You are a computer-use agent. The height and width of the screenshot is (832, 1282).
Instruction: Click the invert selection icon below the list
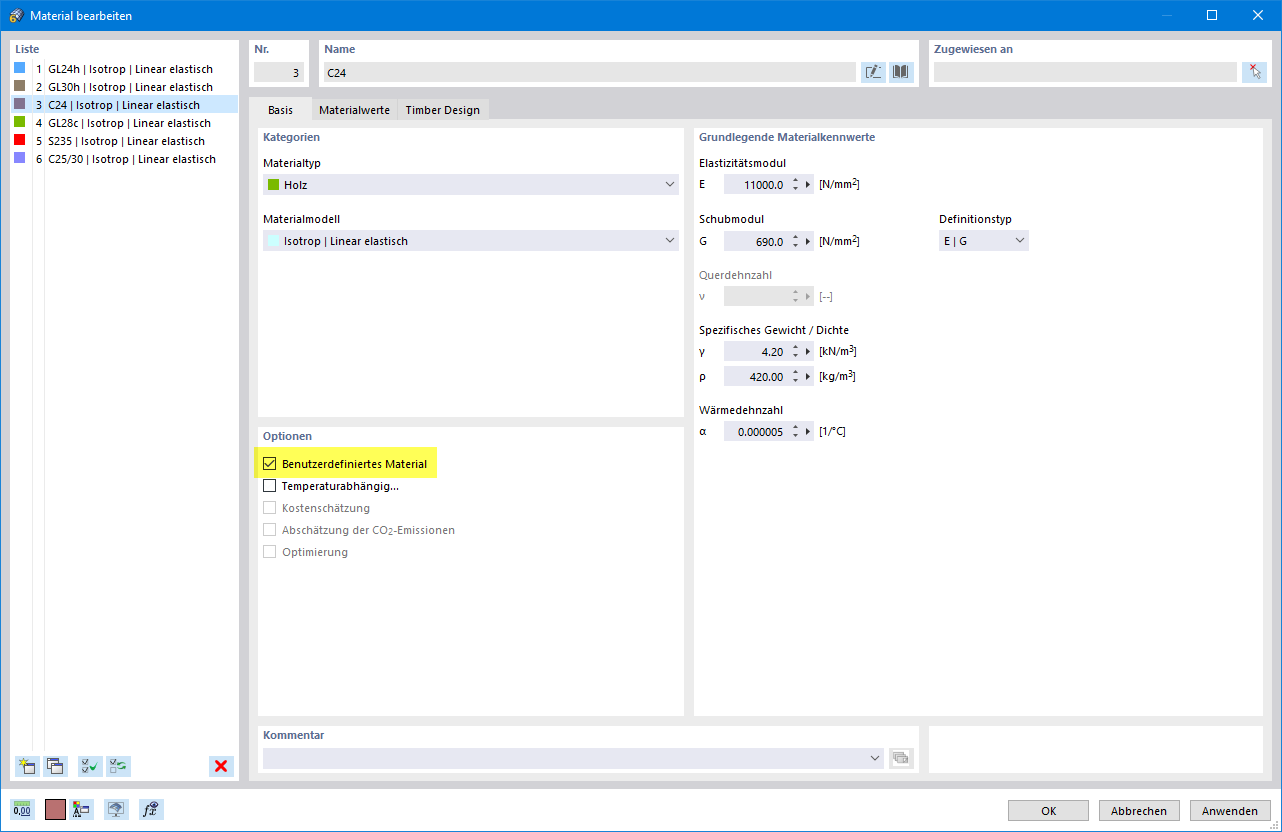[118, 766]
